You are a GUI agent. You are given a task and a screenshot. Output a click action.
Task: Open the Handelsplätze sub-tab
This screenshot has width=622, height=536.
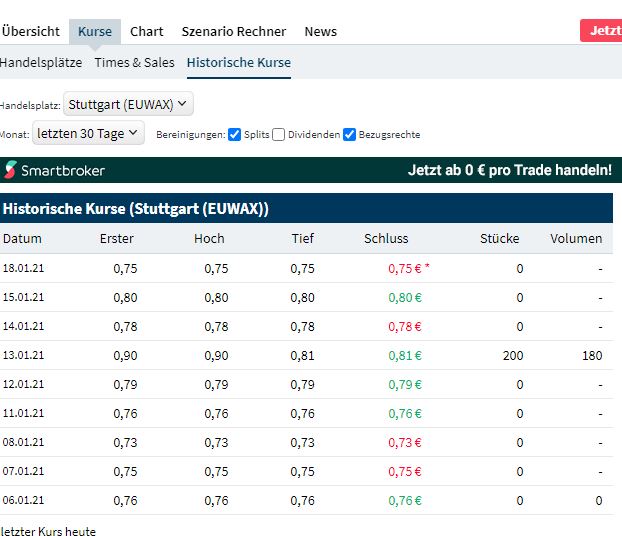pos(39,62)
